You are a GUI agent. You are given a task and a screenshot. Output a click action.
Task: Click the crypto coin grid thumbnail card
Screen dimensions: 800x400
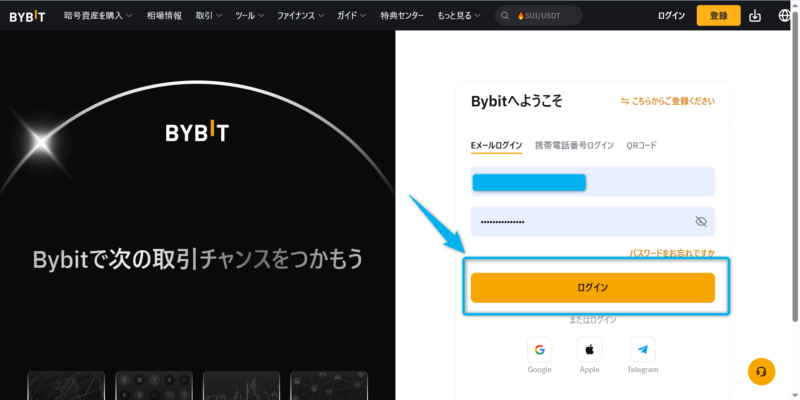(x=154, y=385)
